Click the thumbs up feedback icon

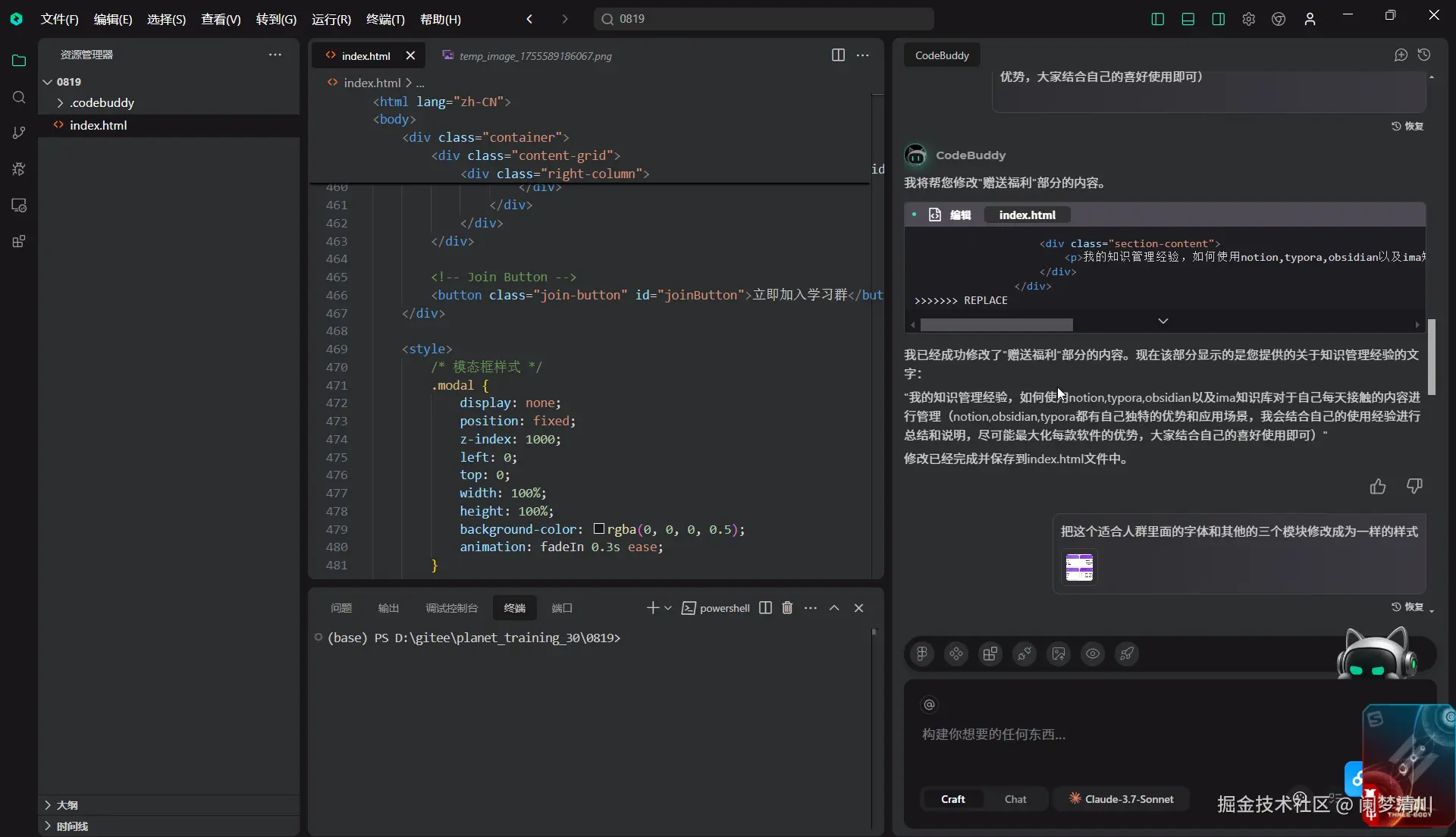click(x=1378, y=487)
